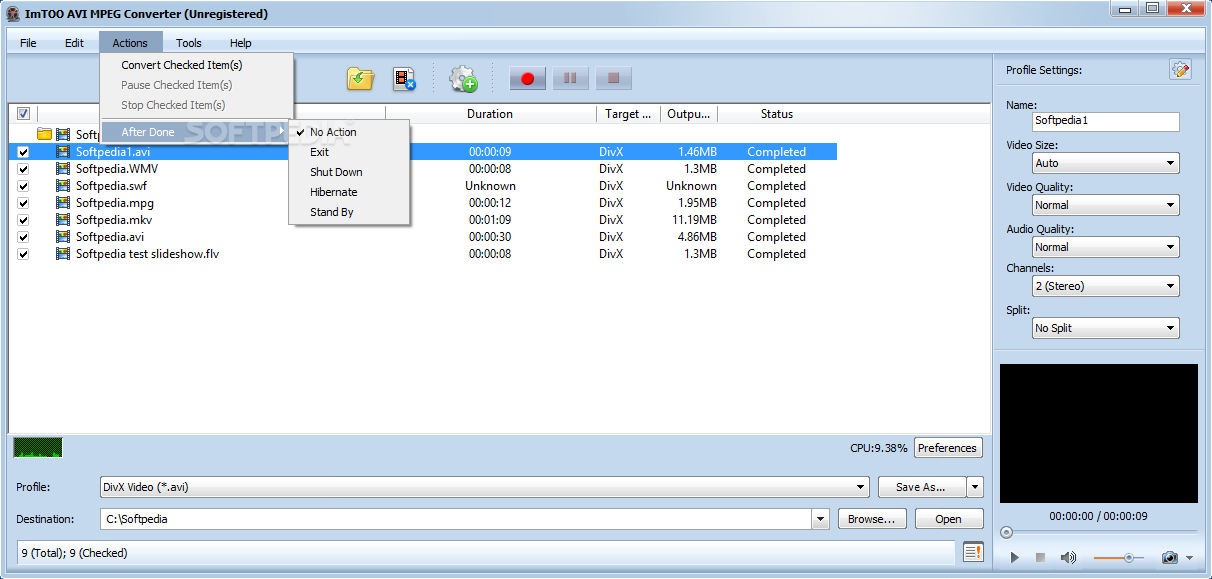Click the open output folder toolbar icon

[x=360, y=78]
